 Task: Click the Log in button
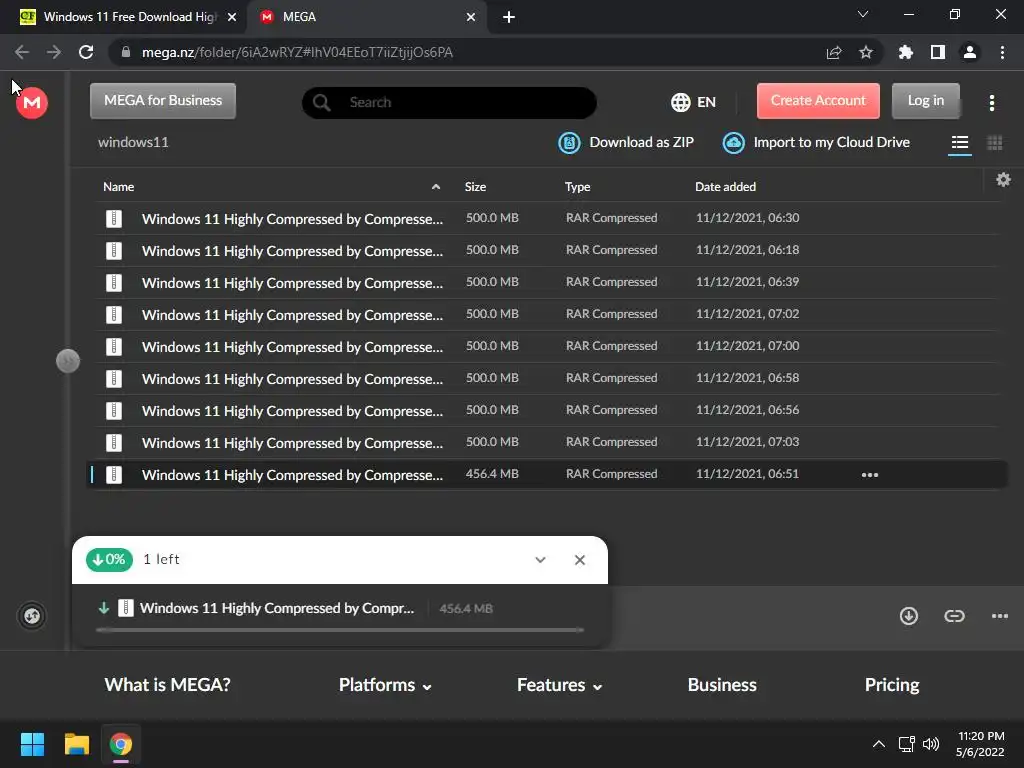pyautogui.click(x=925, y=101)
